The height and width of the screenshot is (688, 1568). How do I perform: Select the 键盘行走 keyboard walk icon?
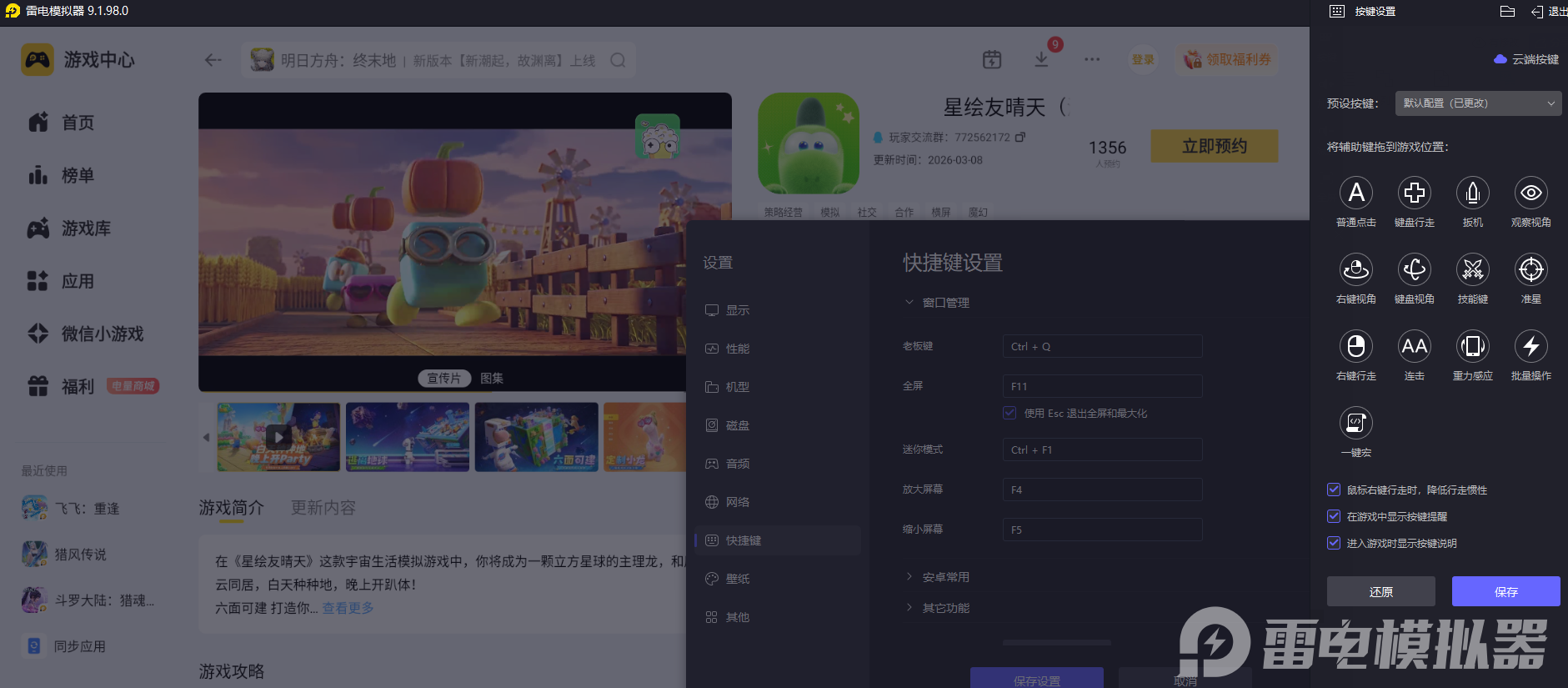(x=1415, y=193)
